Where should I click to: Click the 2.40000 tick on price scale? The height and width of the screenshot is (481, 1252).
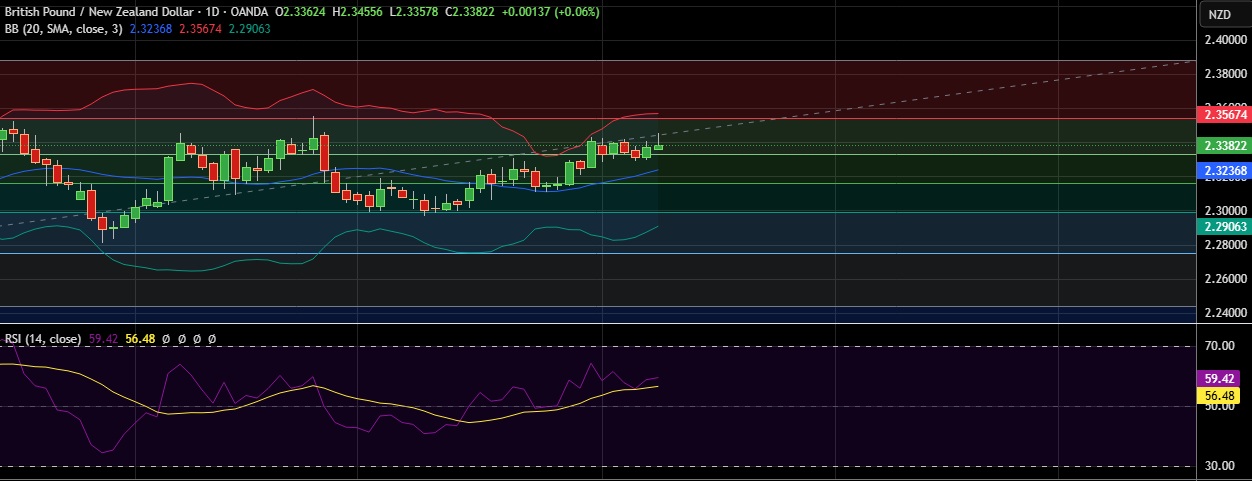point(1225,40)
